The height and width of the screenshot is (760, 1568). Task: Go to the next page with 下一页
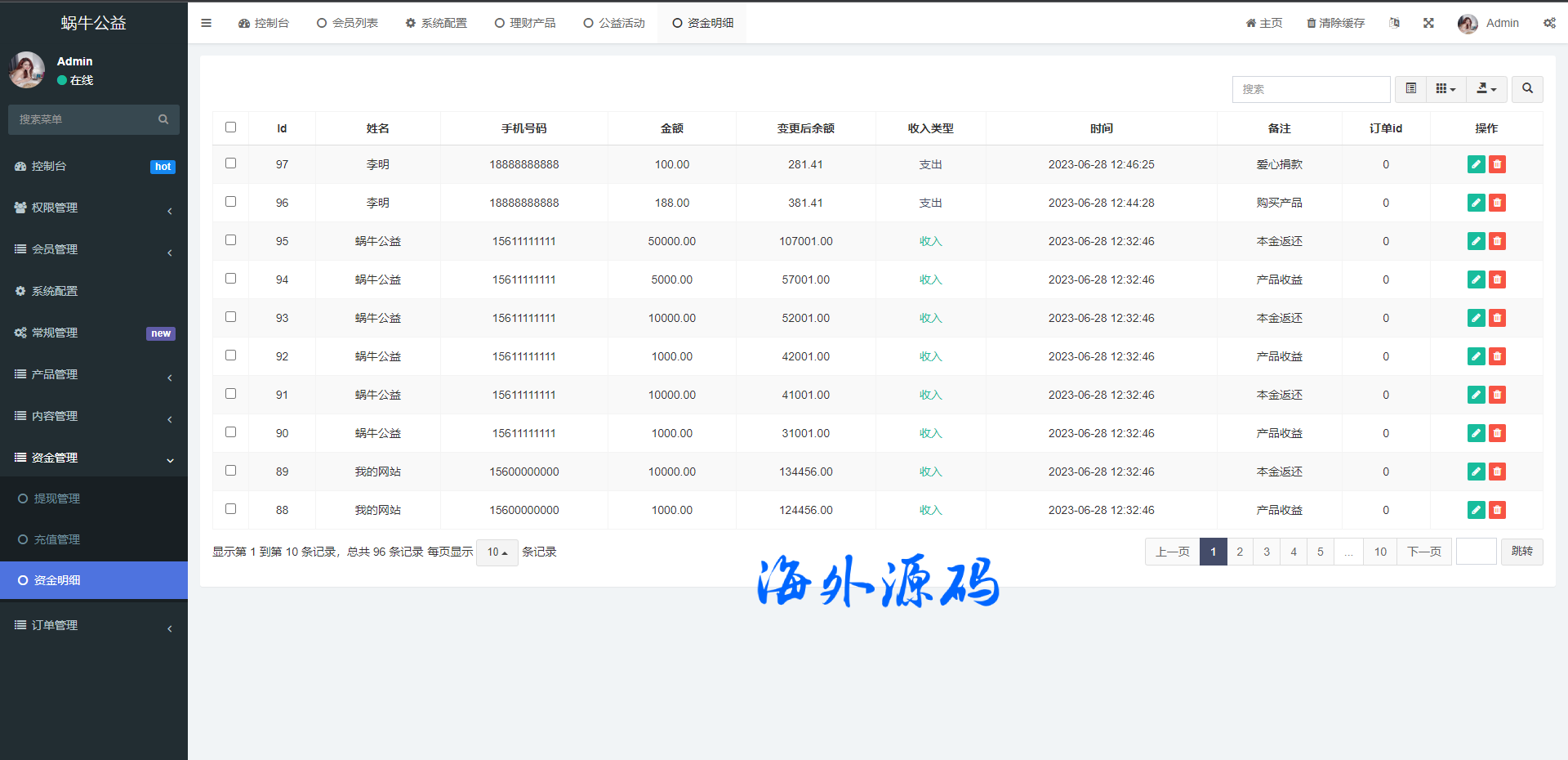[x=1423, y=552]
